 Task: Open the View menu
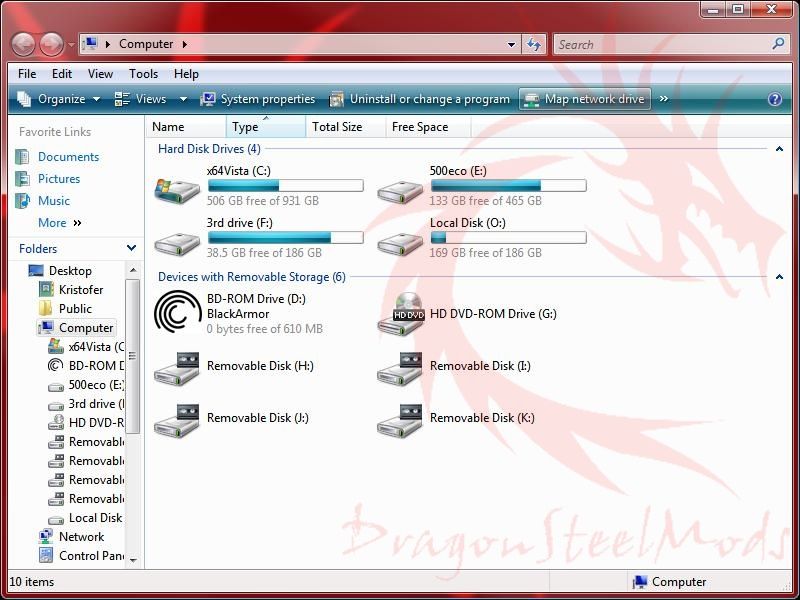tap(100, 74)
